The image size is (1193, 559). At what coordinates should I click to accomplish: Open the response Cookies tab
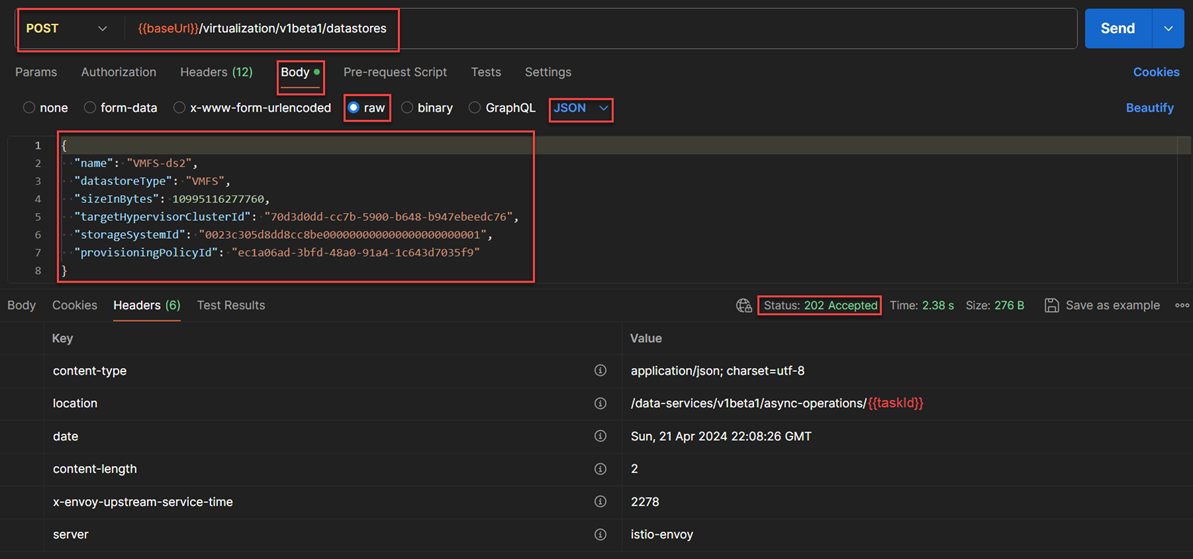pyautogui.click(x=75, y=305)
